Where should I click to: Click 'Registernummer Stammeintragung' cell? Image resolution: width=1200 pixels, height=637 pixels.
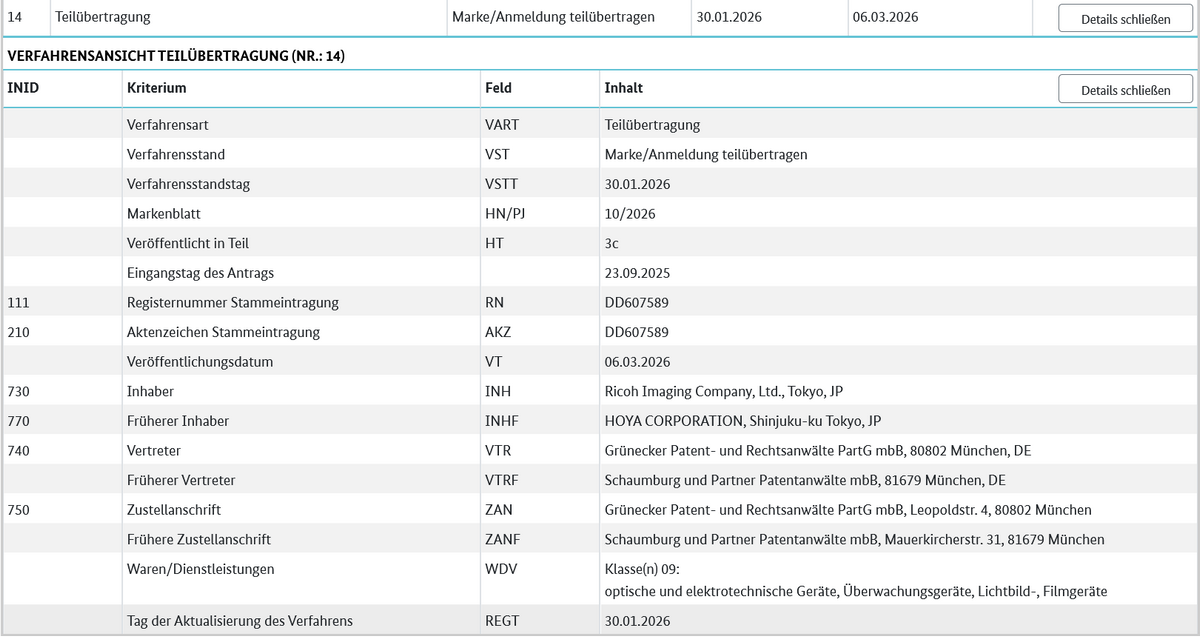pyautogui.click(x=233, y=302)
